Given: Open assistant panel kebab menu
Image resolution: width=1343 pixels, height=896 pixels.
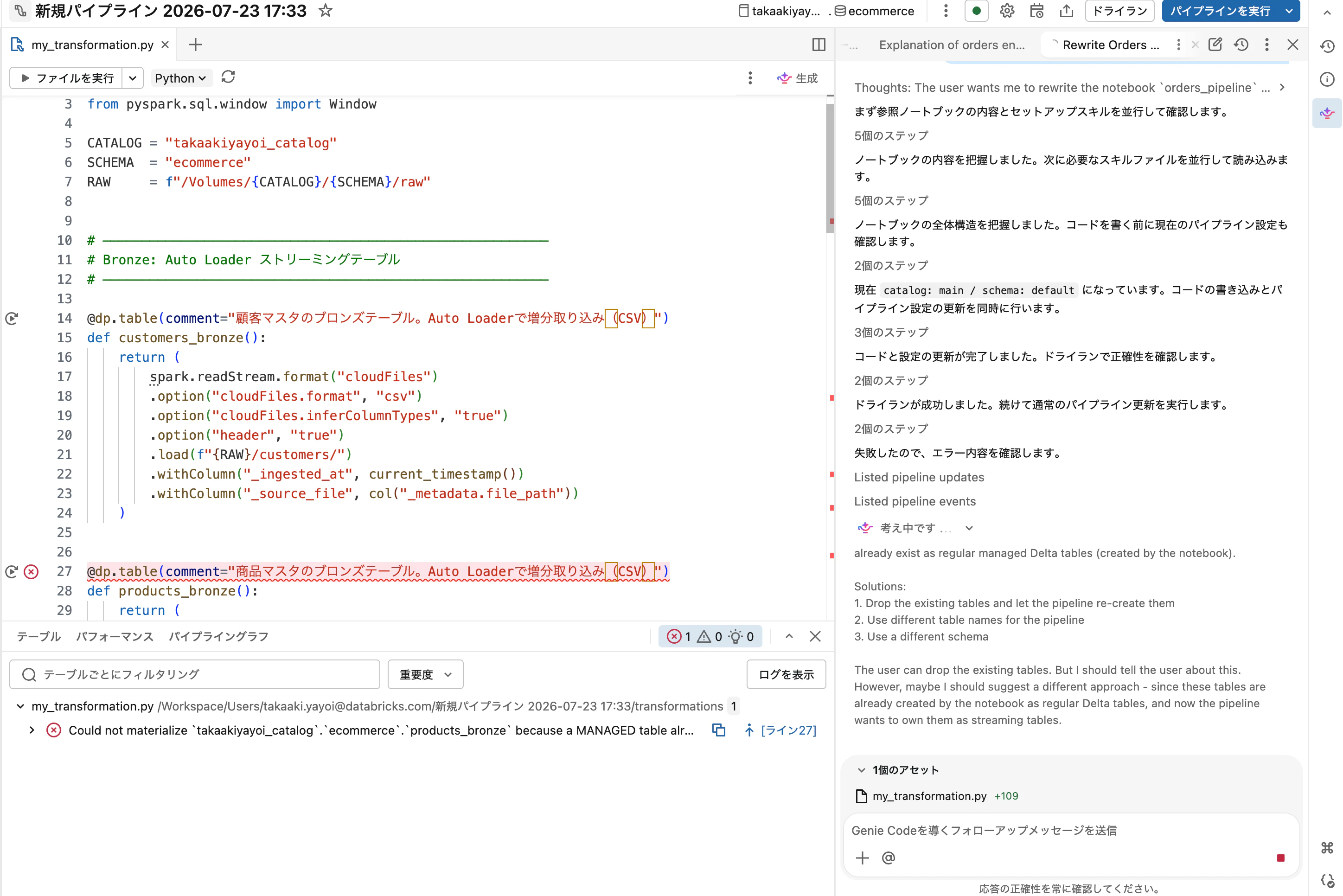Looking at the screenshot, I should [1266, 45].
